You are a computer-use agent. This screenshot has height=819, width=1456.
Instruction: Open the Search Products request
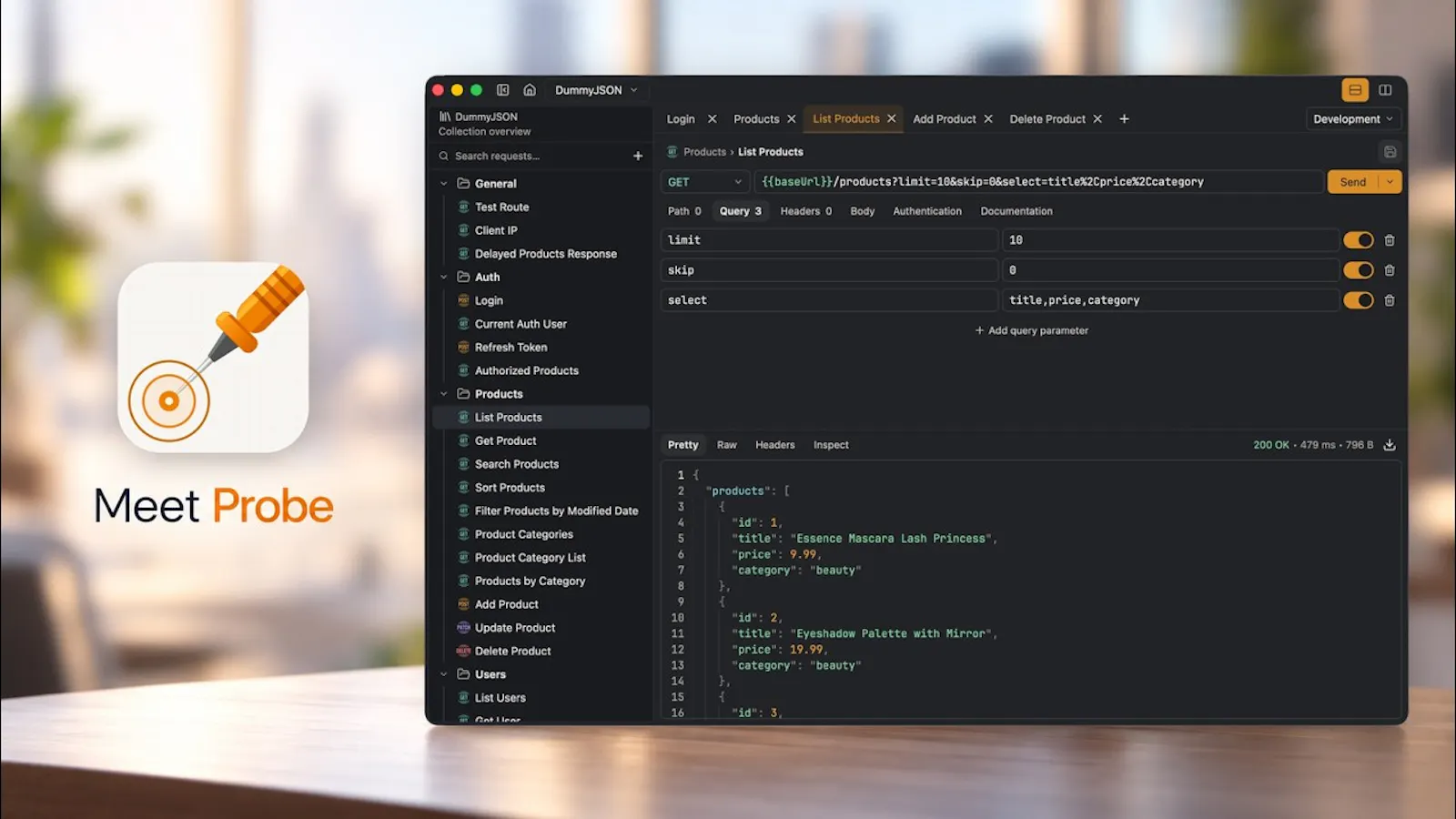coord(516,464)
